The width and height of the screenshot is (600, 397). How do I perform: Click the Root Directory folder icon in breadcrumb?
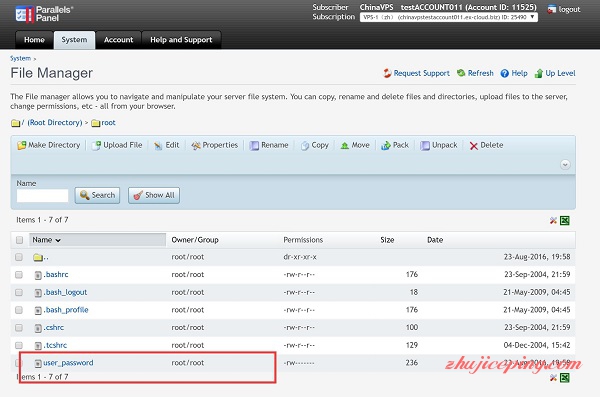[x=15, y=123]
